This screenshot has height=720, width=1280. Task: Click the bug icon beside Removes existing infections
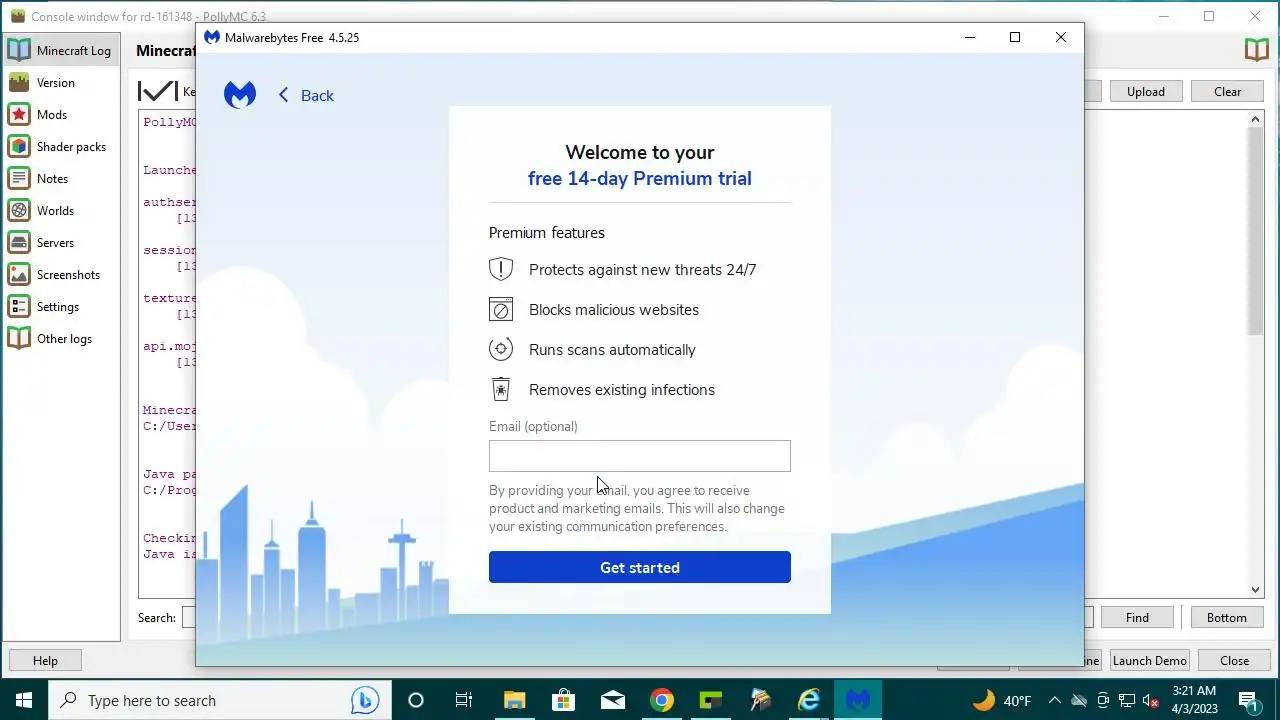pos(501,389)
